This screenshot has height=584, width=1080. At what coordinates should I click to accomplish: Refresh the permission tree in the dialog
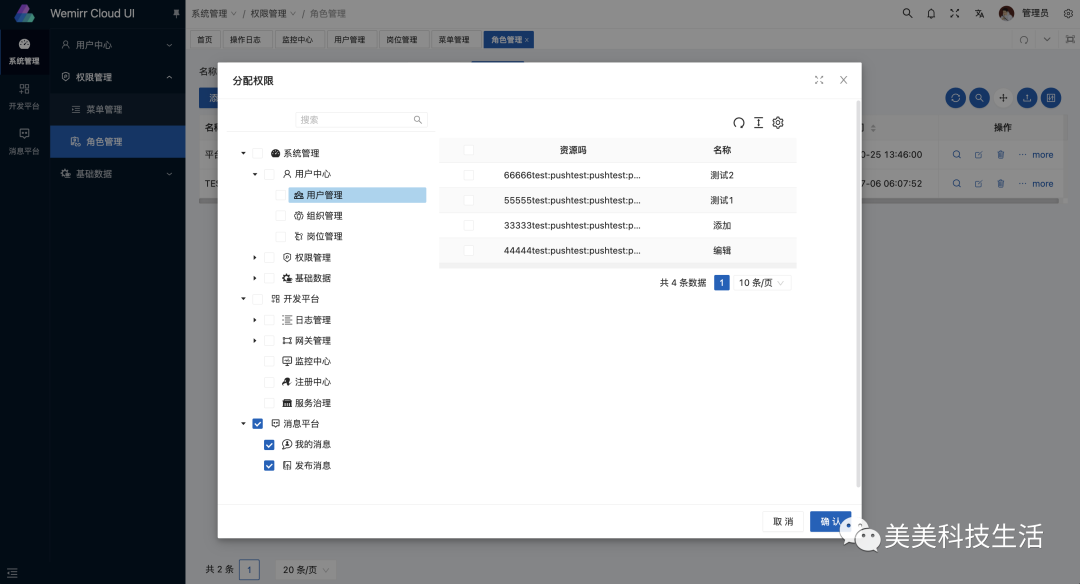[x=739, y=122]
